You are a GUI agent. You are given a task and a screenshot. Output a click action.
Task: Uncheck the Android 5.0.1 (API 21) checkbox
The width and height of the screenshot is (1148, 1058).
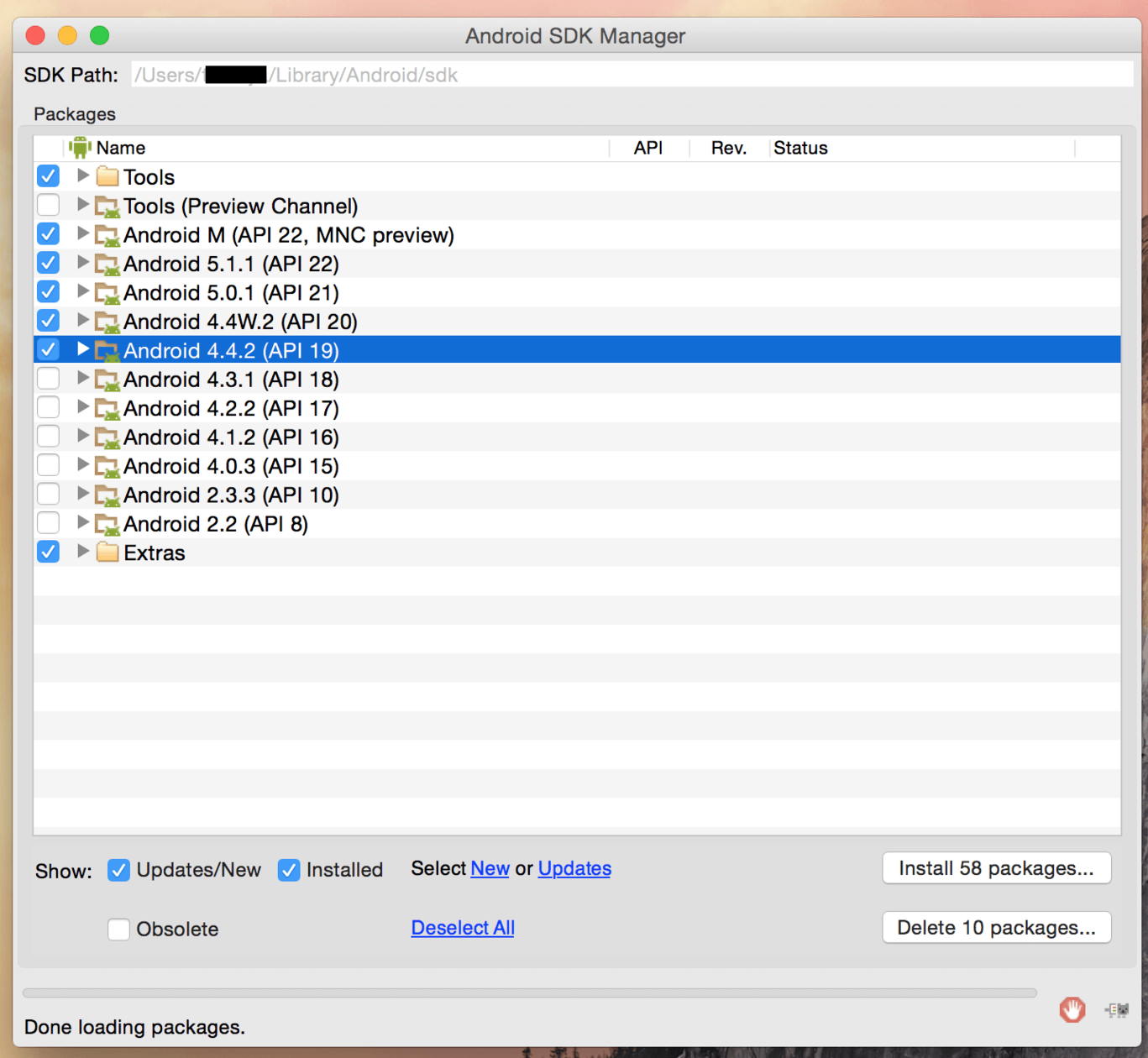point(49,292)
